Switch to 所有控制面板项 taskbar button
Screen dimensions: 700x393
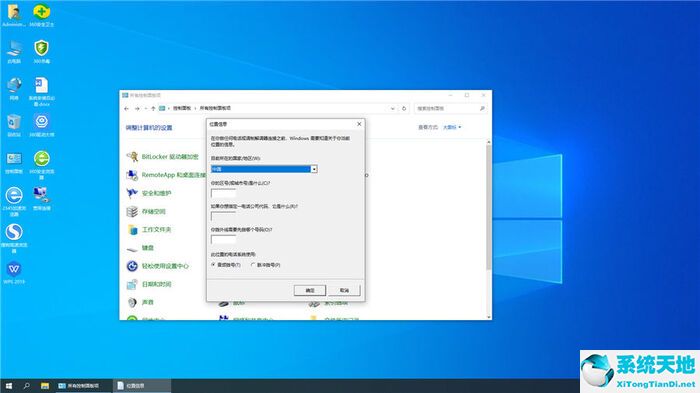point(83,385)
